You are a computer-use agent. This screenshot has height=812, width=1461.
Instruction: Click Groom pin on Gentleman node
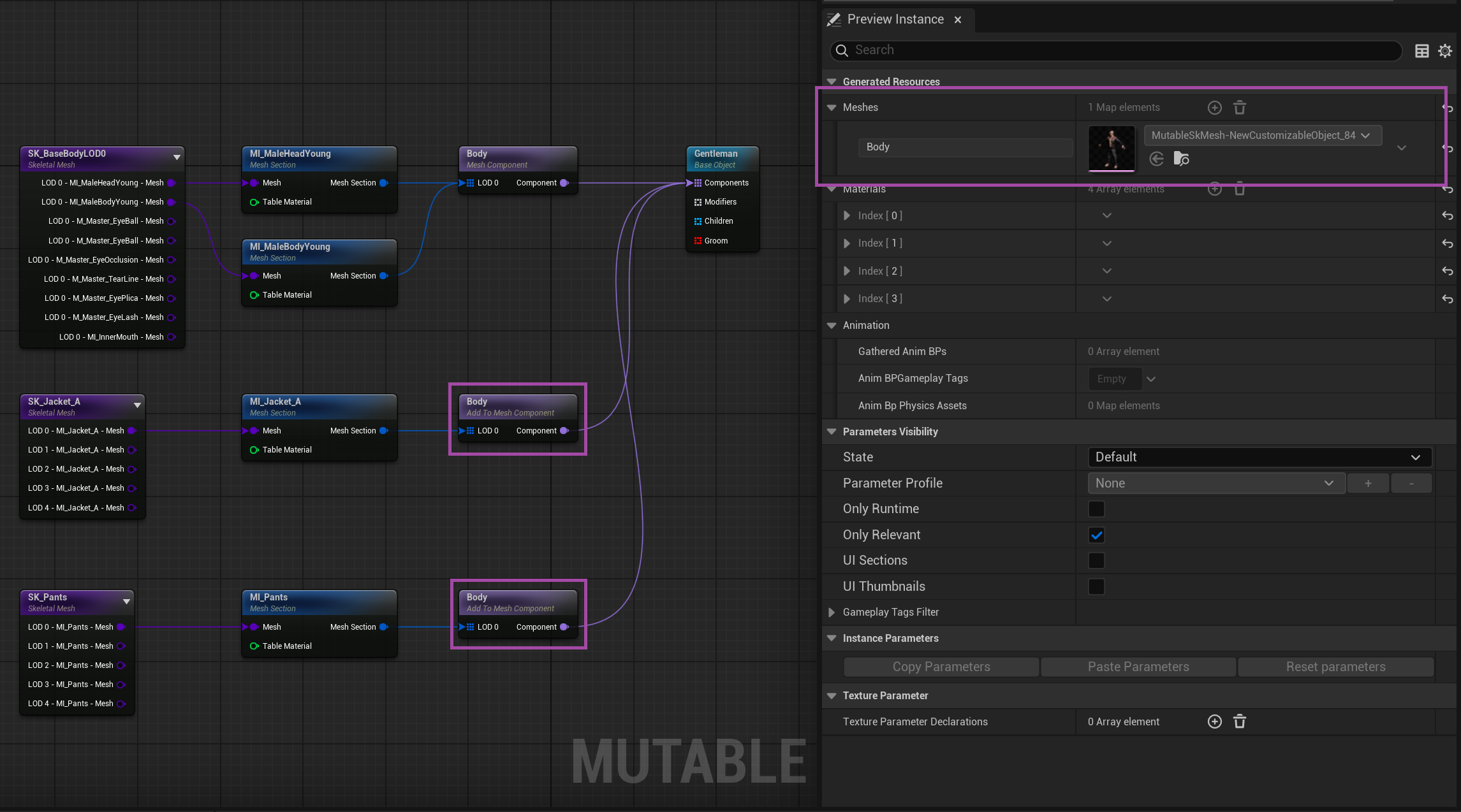(x=698, y=241)
